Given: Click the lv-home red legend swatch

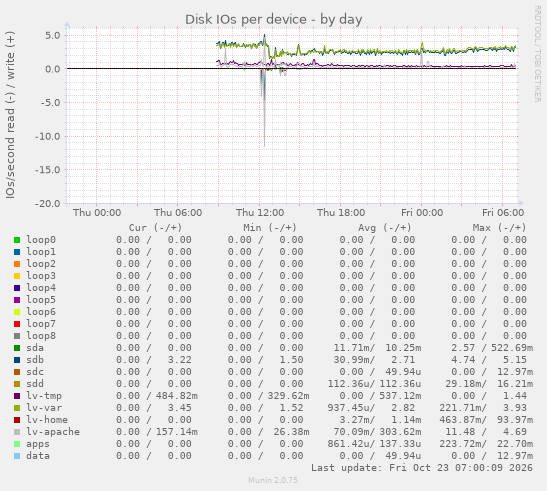Looking at the screenshot, I should pos(17,420).
